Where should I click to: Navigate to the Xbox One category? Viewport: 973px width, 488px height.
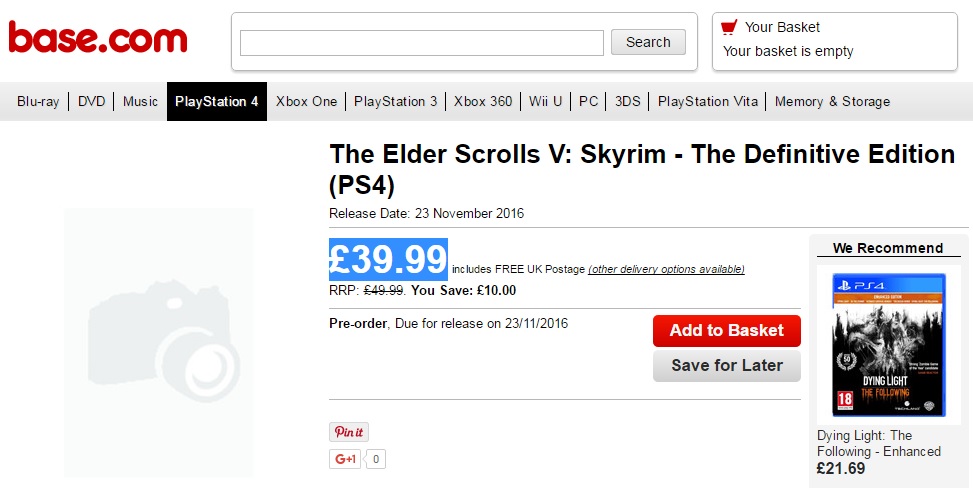tap(306, 101)
